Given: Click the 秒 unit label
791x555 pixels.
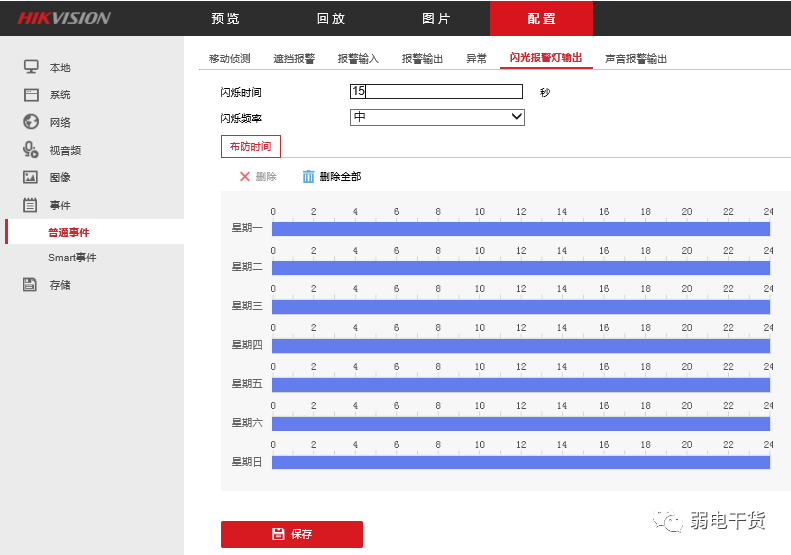Looking at the screenshot, I should pyautogui.click(x=545, y=92).
